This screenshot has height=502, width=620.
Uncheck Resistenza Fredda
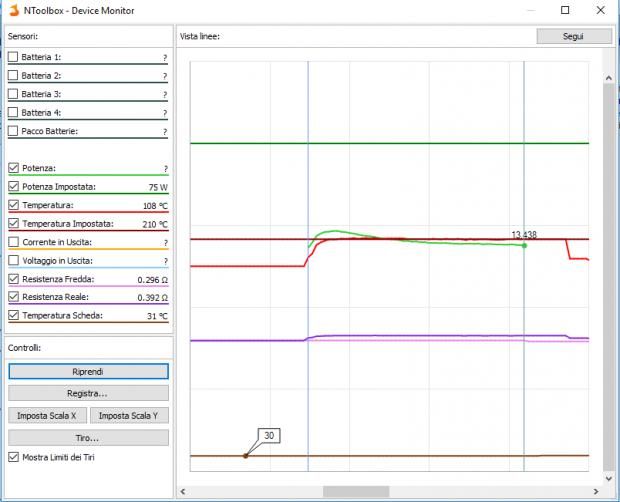[x=13, y=279]
